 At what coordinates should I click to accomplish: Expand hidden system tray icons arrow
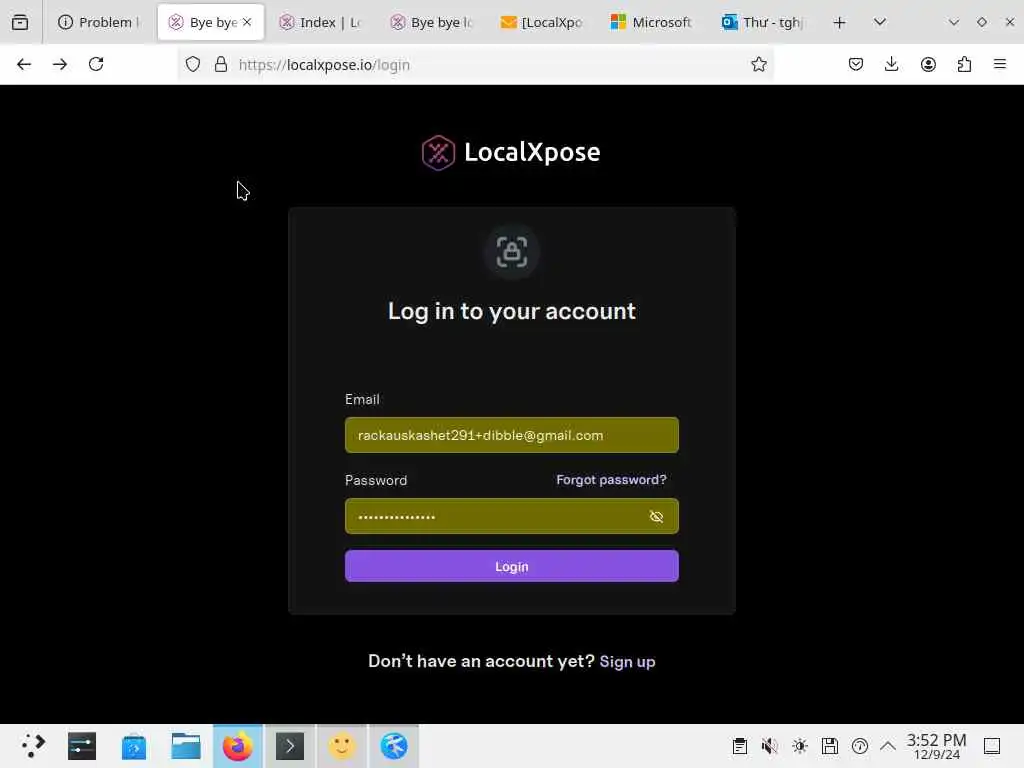pyautogui.click(x=888, y=746)
